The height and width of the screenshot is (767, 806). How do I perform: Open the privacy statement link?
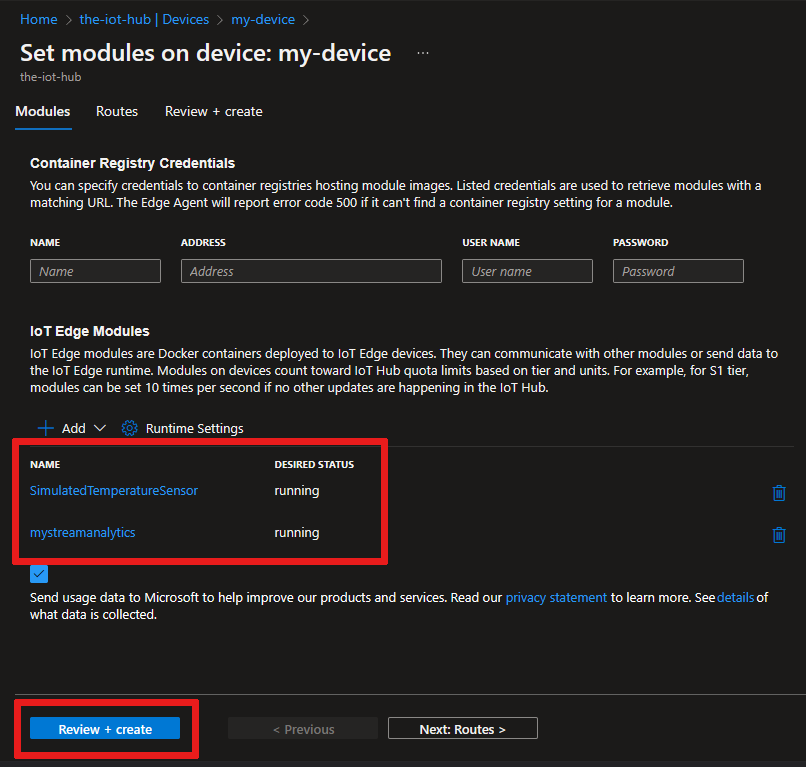pos(556,597)
